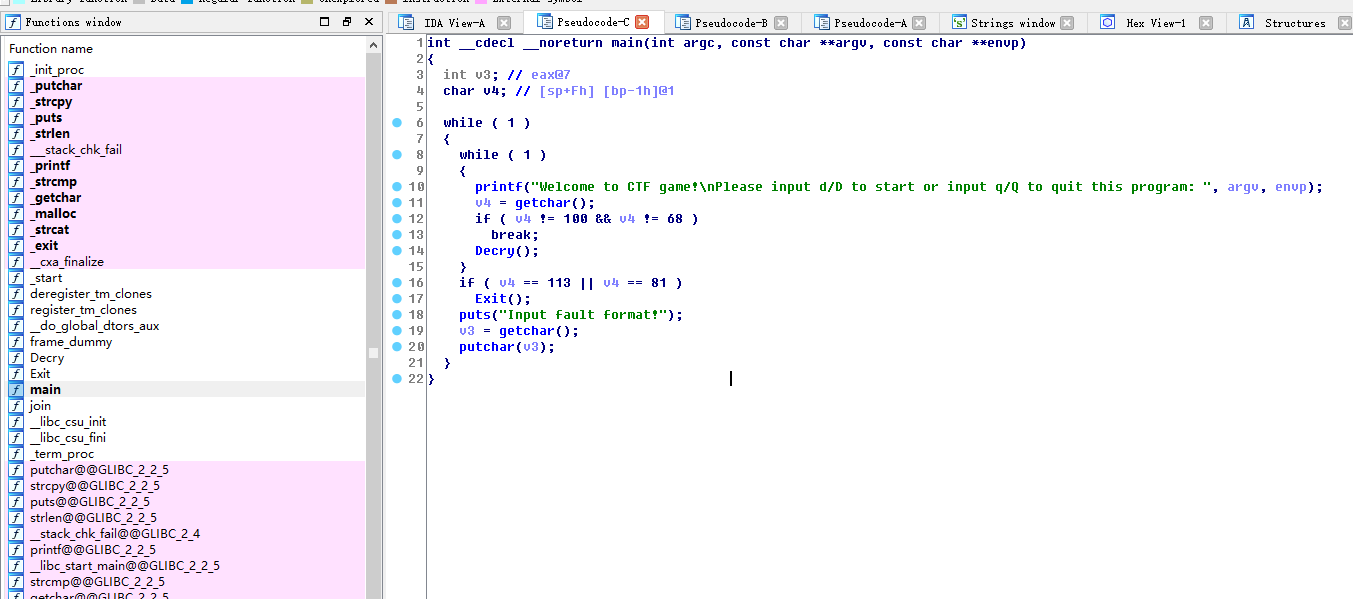Click the Structures tab icon
Viewport: 1353px width, 599px height.
pyautogui.click(x=1247, y=23)
